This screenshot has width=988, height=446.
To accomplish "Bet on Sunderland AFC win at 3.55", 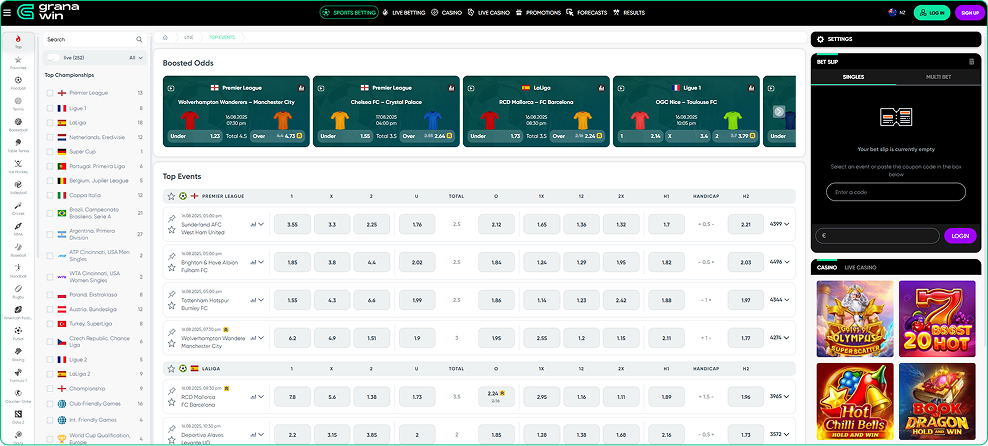I will (292, 224).
